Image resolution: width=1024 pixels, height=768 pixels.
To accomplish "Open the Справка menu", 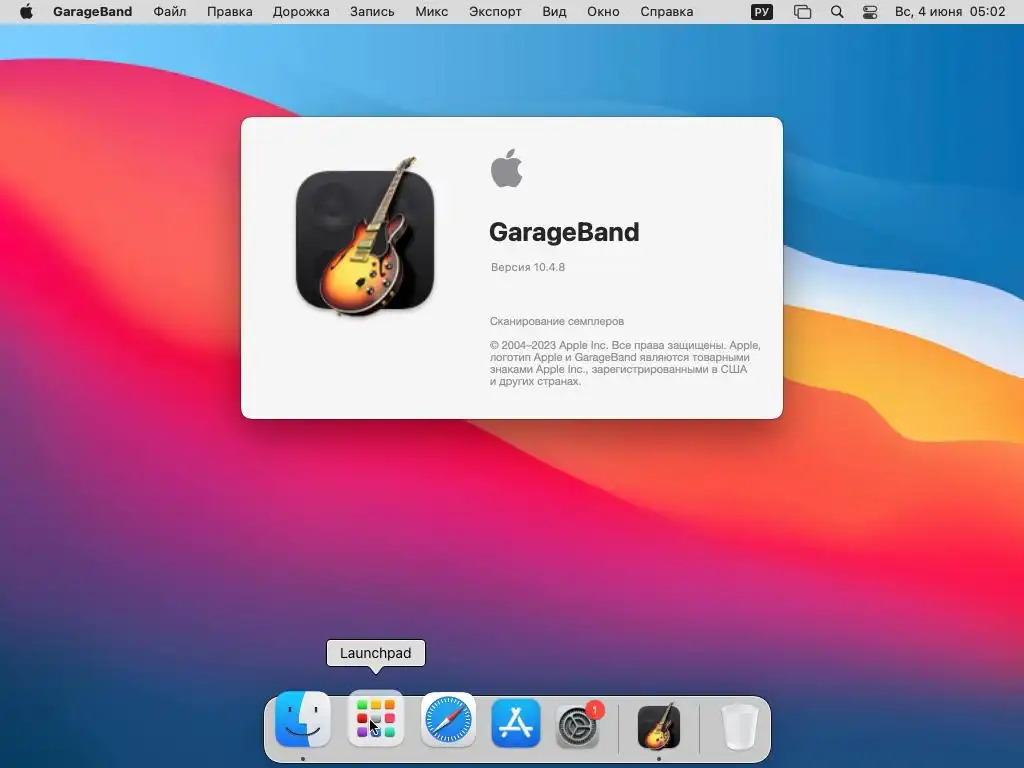I will pos(667,12).
